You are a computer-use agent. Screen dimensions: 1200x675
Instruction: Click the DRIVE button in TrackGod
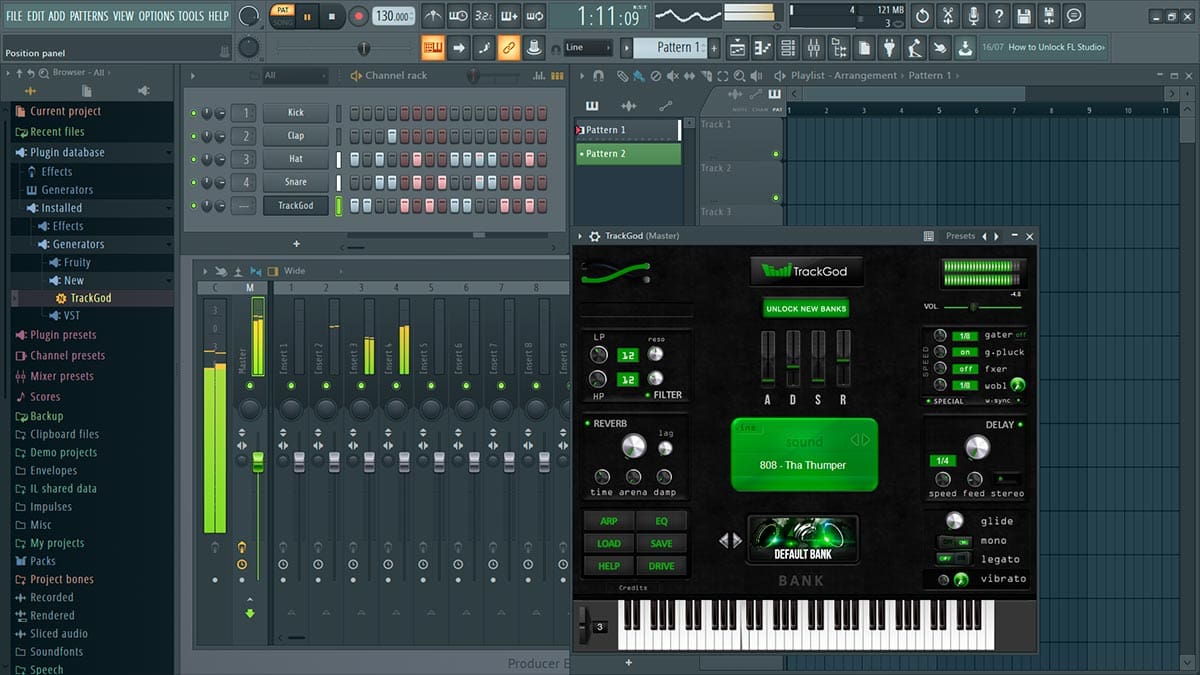click(661, 566)
